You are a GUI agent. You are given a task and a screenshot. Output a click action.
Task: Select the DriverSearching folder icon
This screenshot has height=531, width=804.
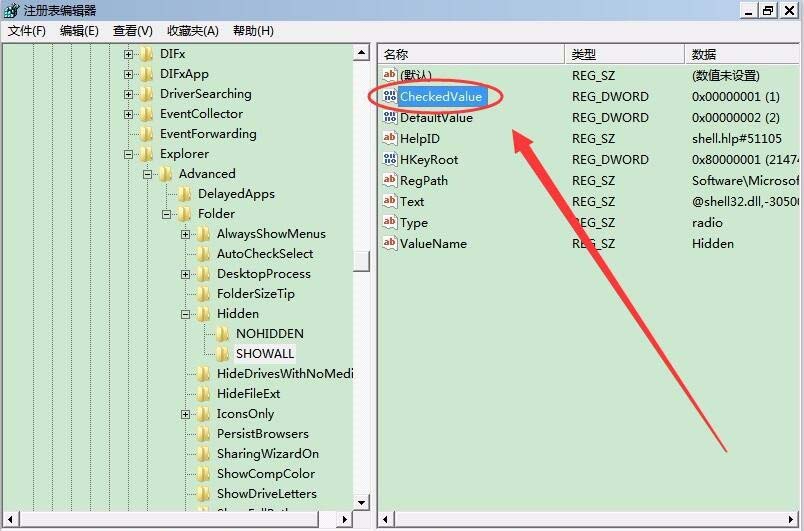pyautogui.click(x=147, y=94)
